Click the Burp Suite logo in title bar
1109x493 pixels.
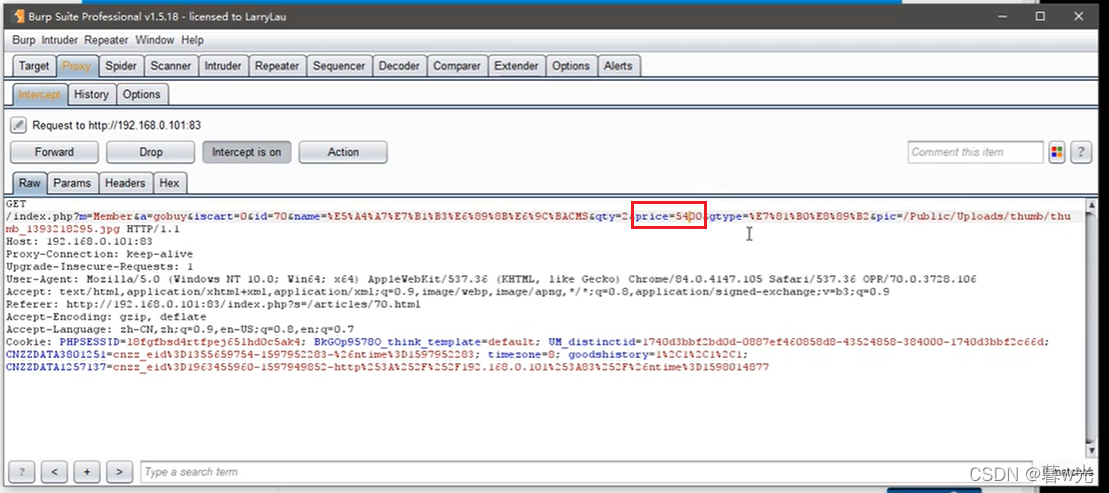coord(18,16)
